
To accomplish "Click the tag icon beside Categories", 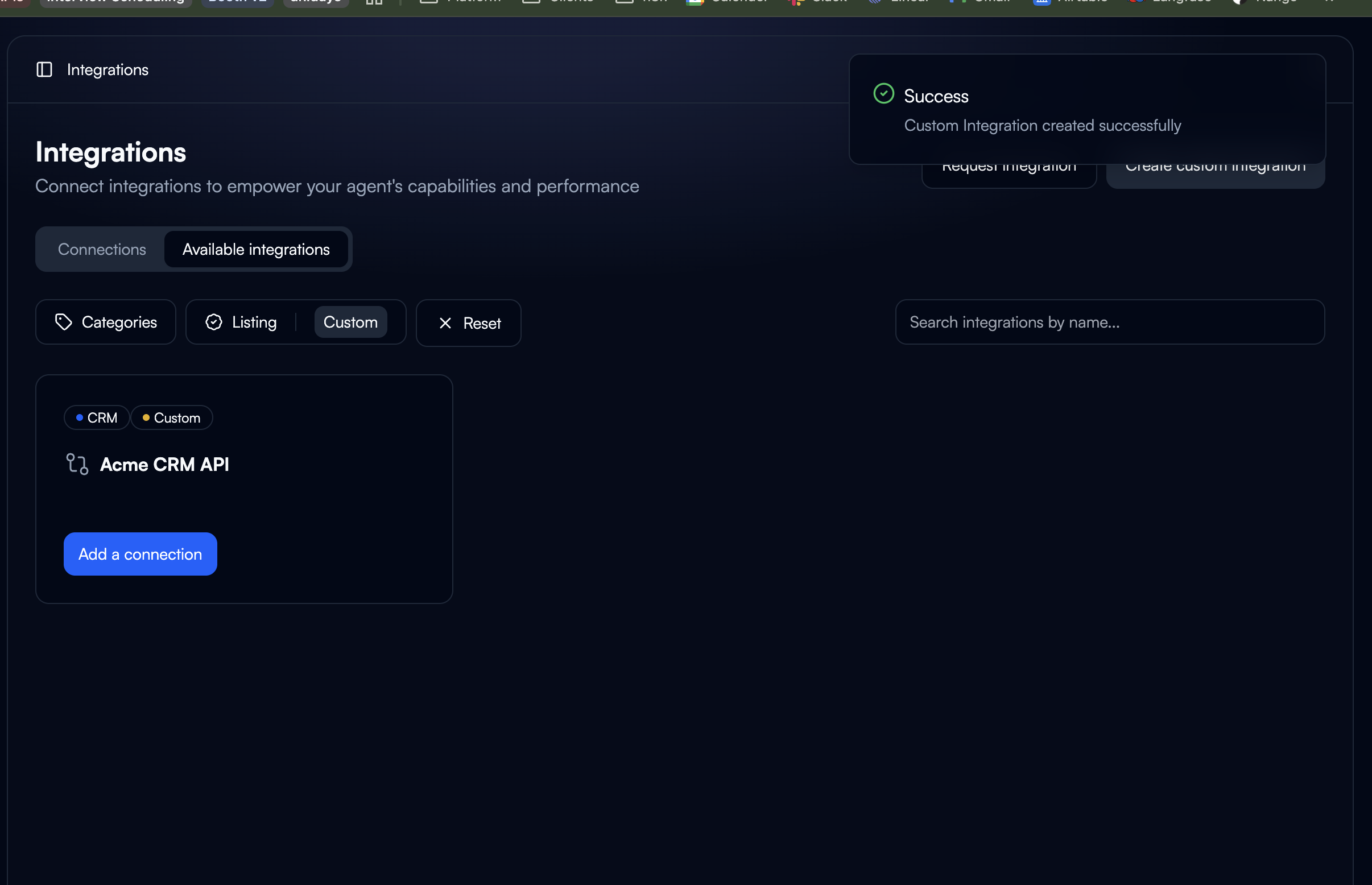I will pos(63,322).
